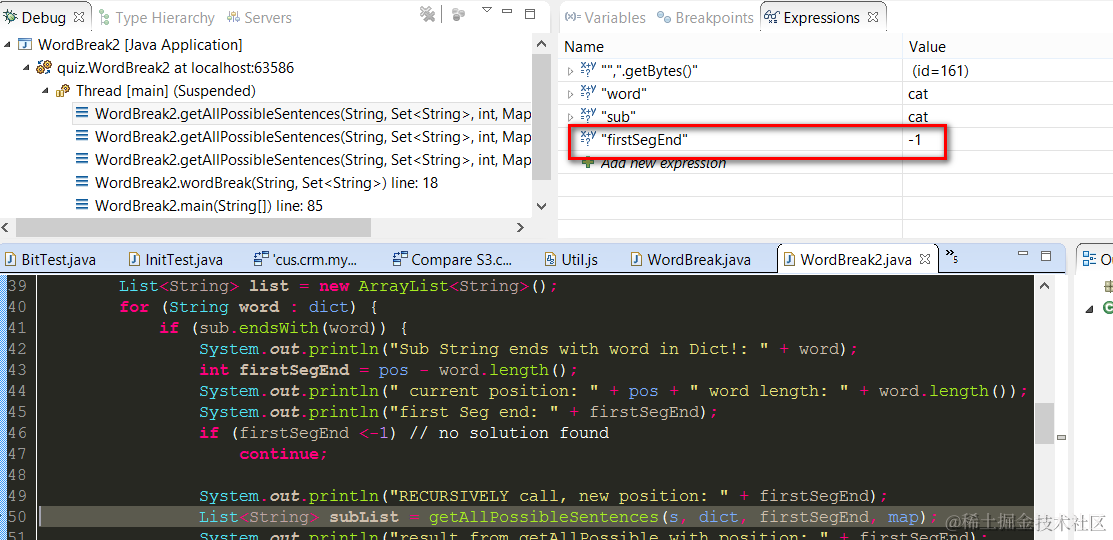Click the watch icon beside "sub"
Screen dimensions: 1113x540
point(588,115)
